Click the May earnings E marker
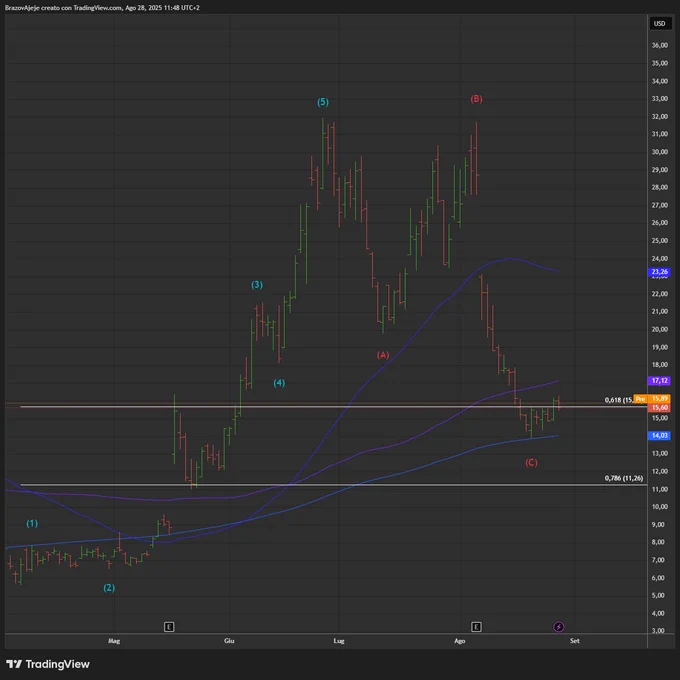This screenshot has height=680, width=680. click(x=169, y=627)
